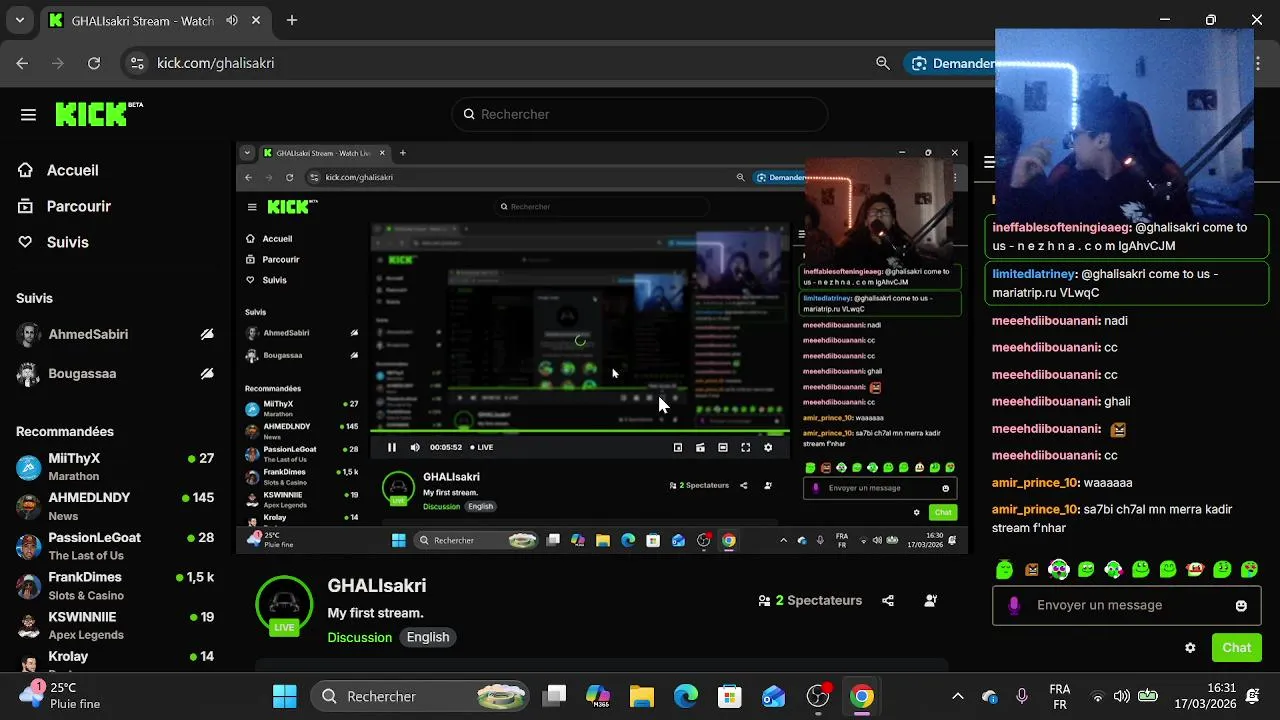
Task: Open the FRA language switcher
Action: coord(1060,696)
